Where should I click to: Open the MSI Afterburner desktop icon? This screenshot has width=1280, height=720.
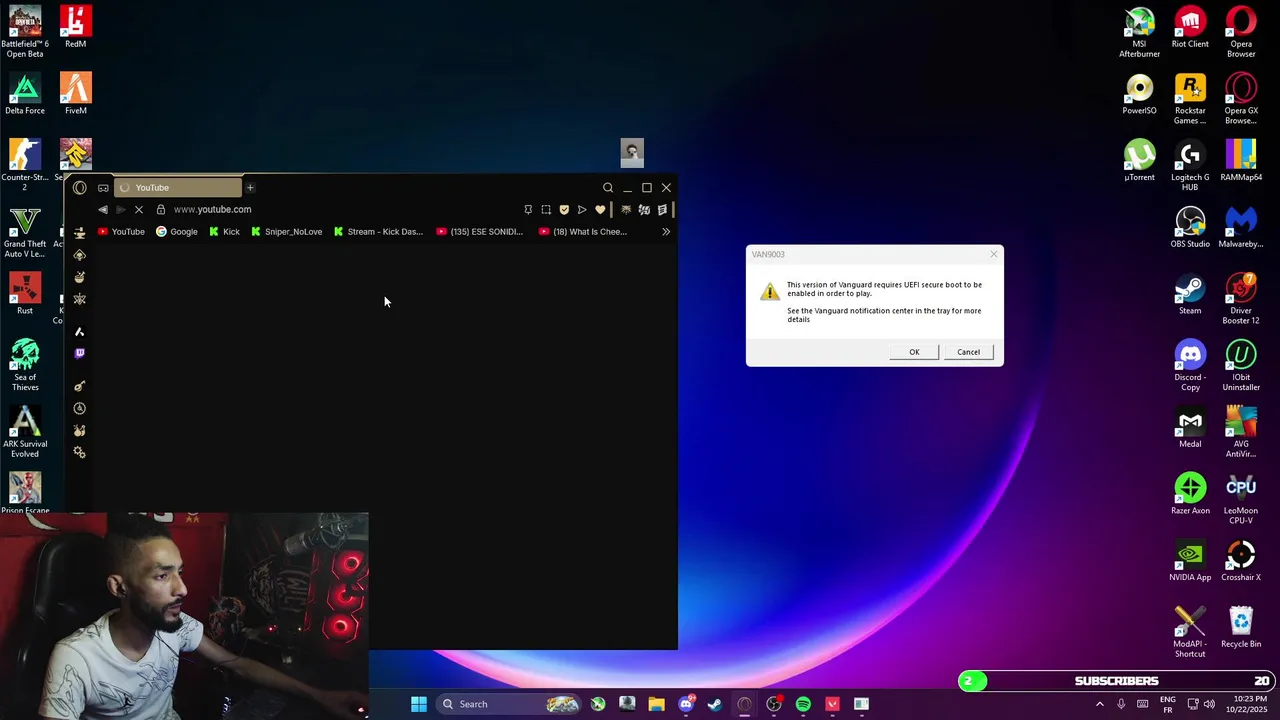tap(1139, 32)
